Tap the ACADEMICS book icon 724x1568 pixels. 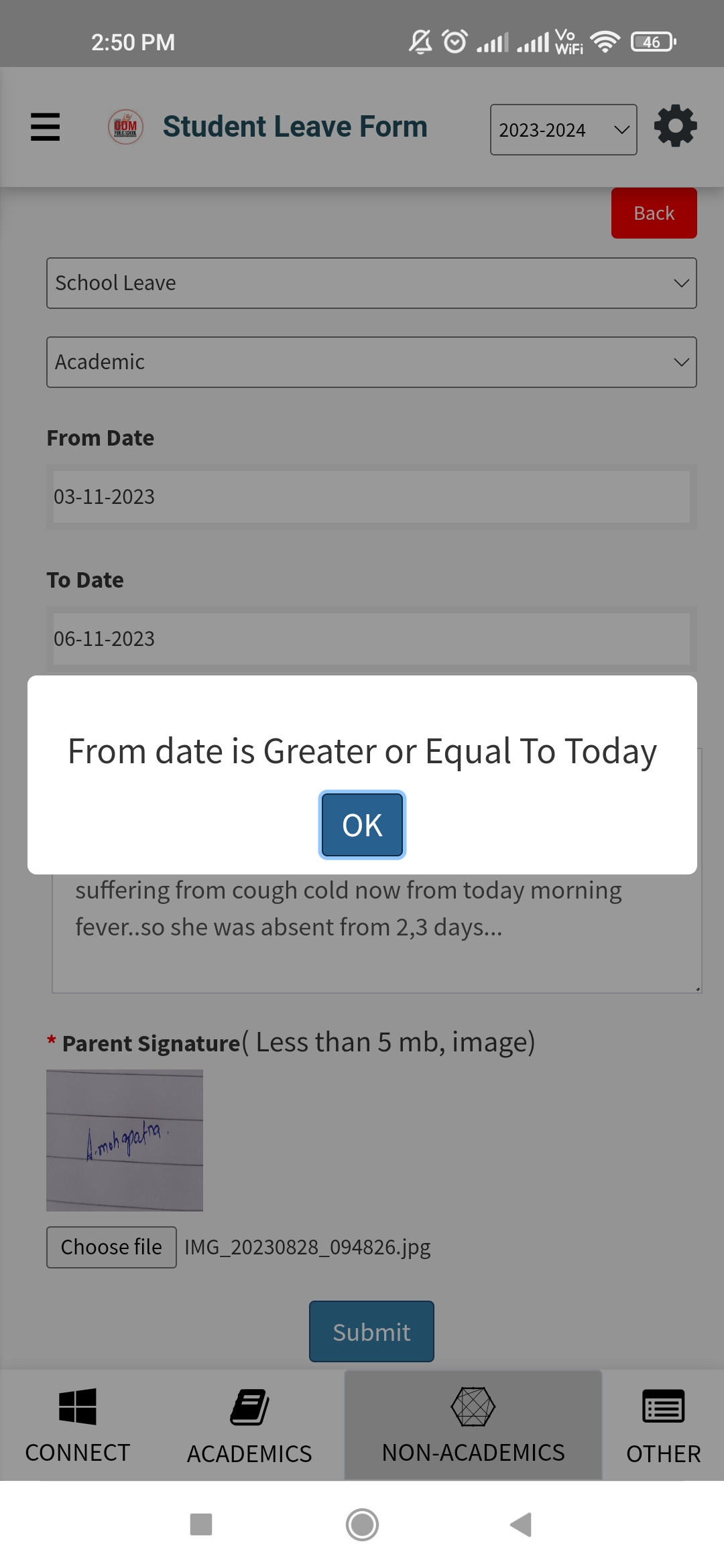click(249, 1407)
